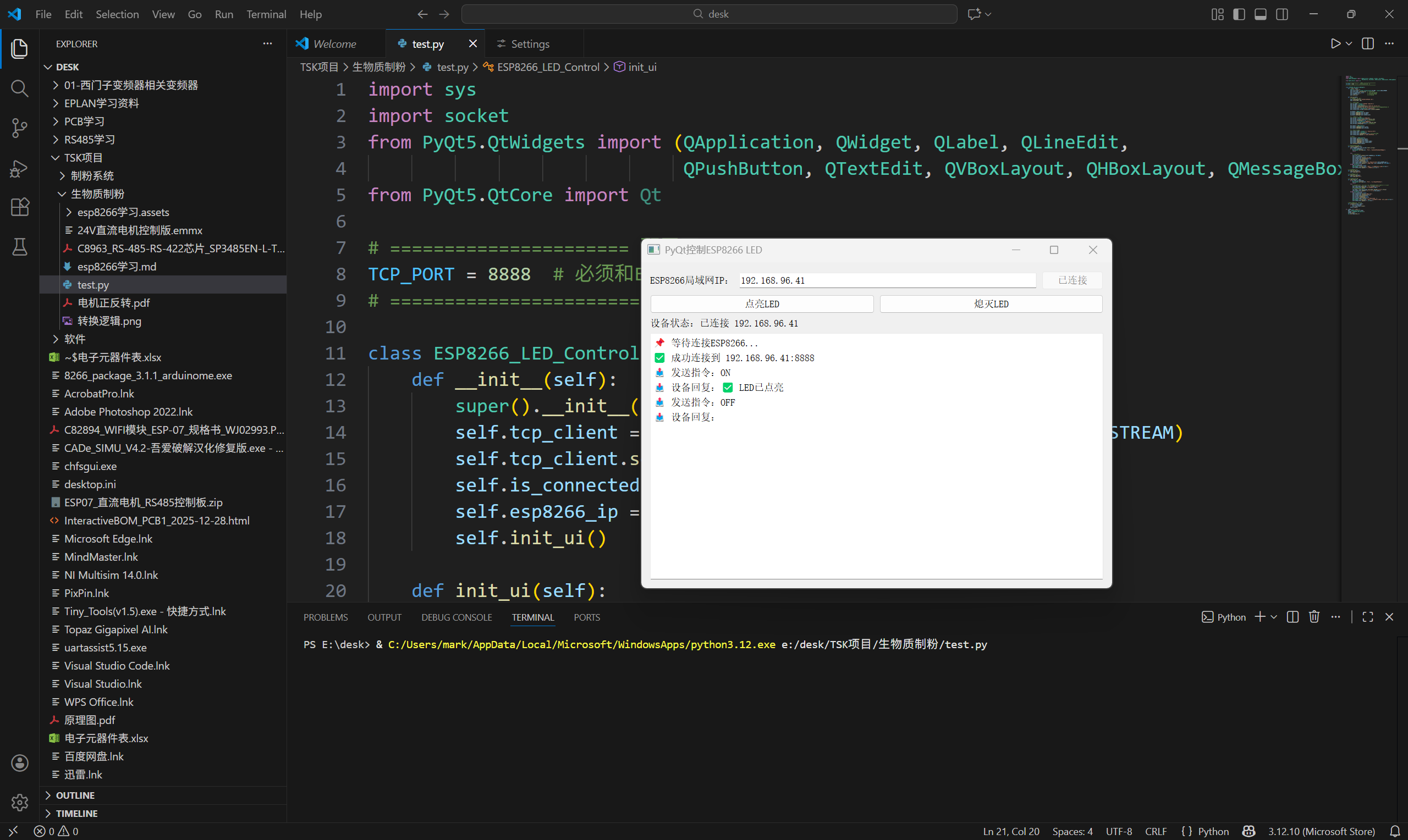Split the editor to the right
This screenshot has height=840, width=1408.
(x=1367, y=43)
